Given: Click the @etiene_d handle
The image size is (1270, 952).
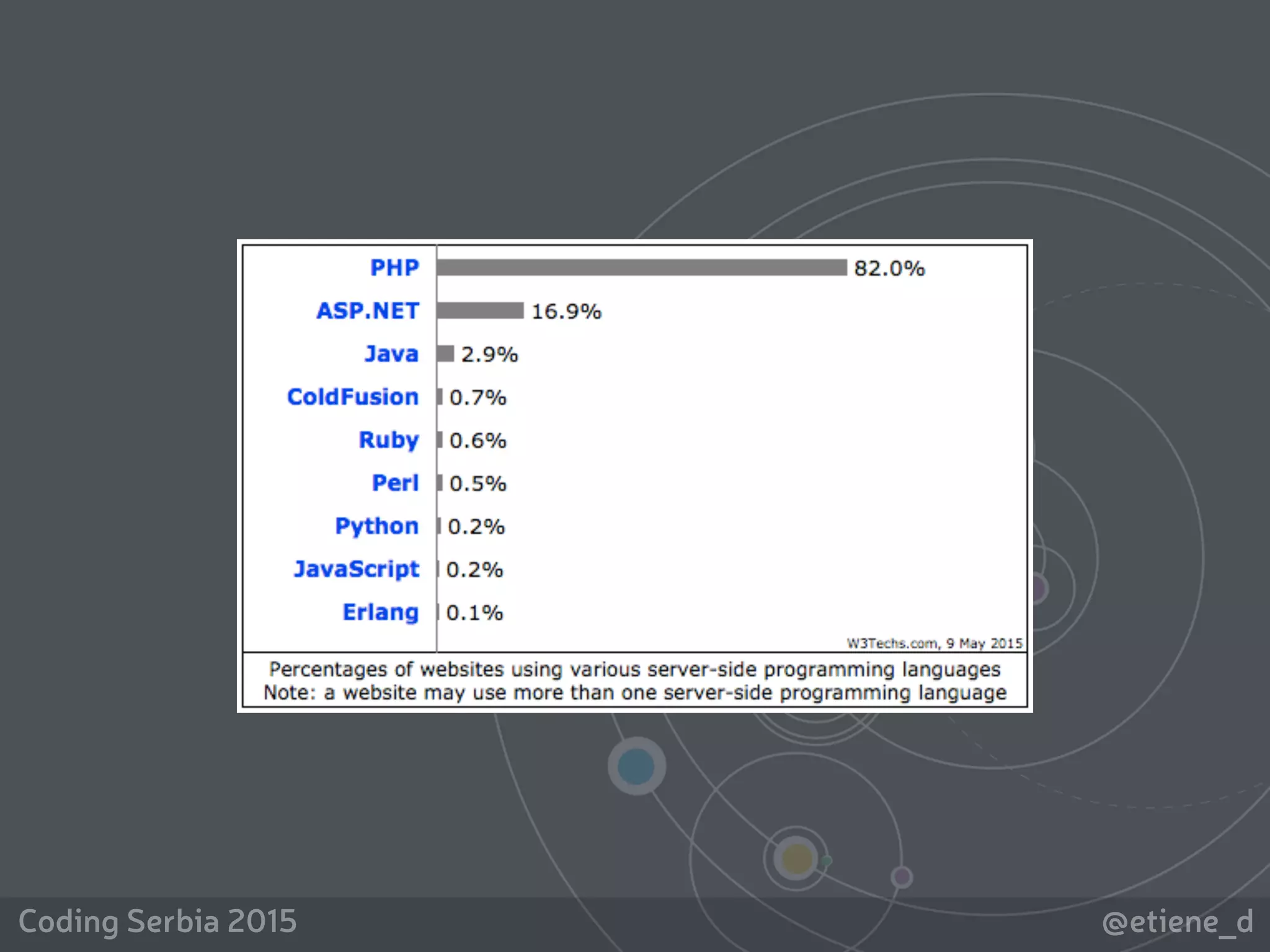Looking at the screenshot, I should 1178,922.
